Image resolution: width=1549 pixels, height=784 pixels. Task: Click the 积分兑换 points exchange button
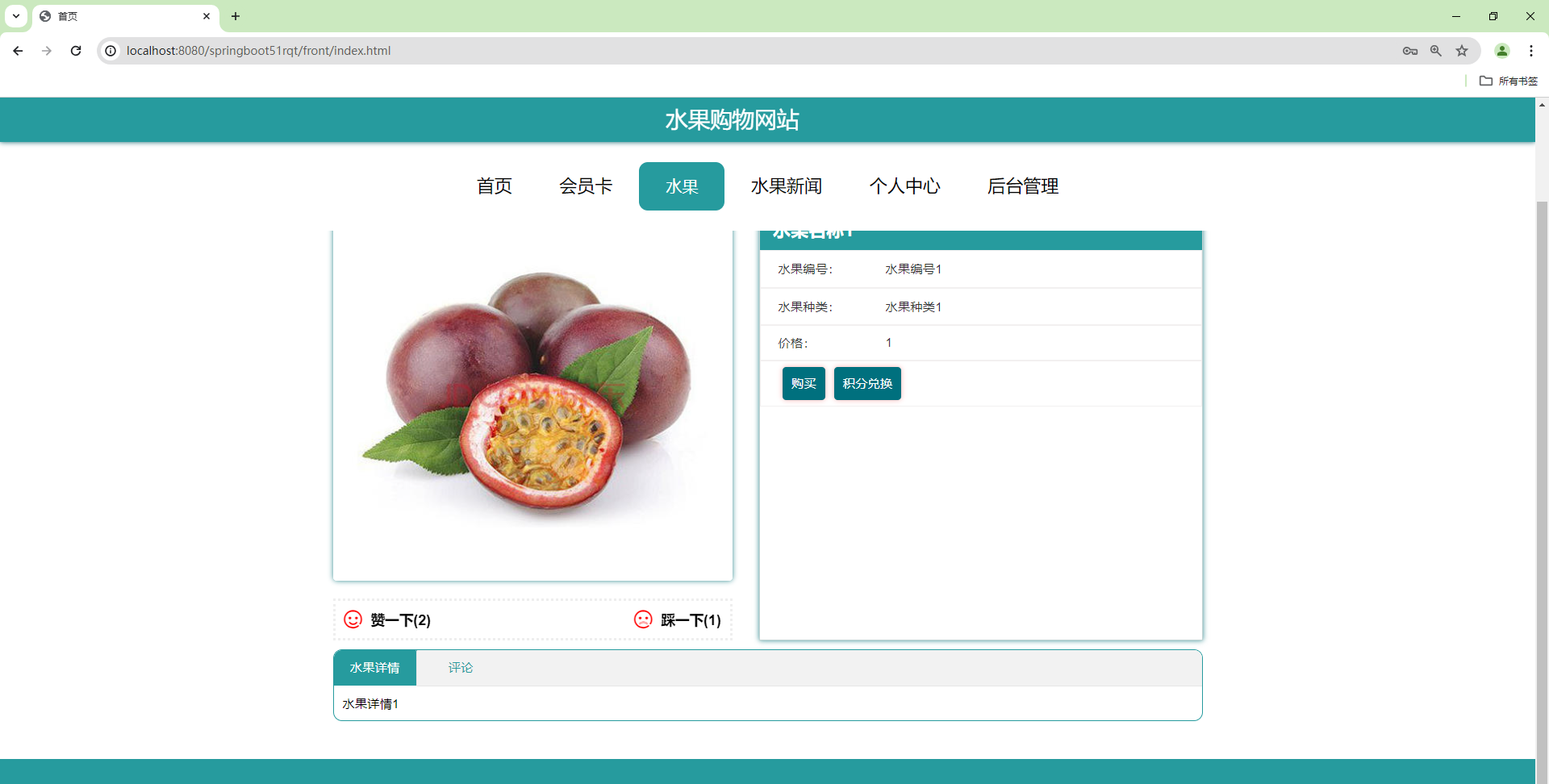point(867,383)
